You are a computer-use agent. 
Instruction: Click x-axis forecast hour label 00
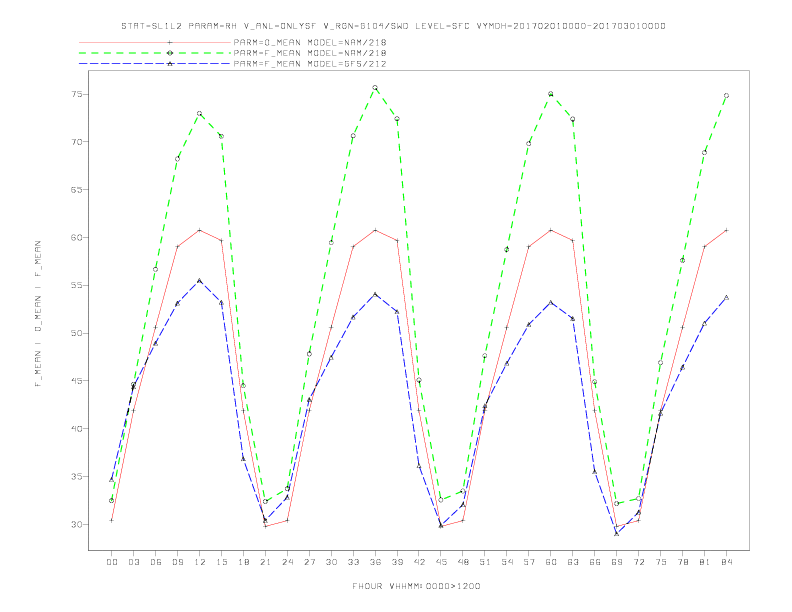(112, 562)
